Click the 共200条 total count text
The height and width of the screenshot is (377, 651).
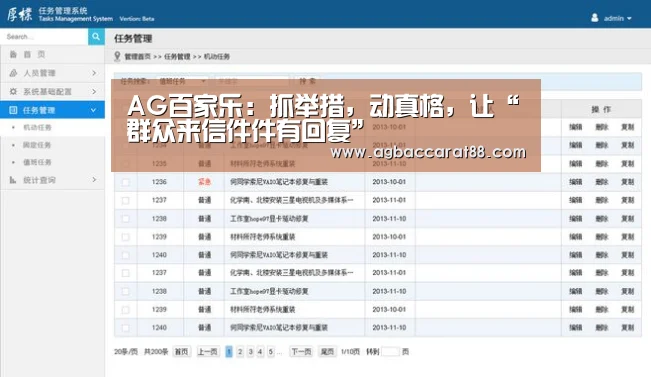pyautogui.click(x=156, y=352)
